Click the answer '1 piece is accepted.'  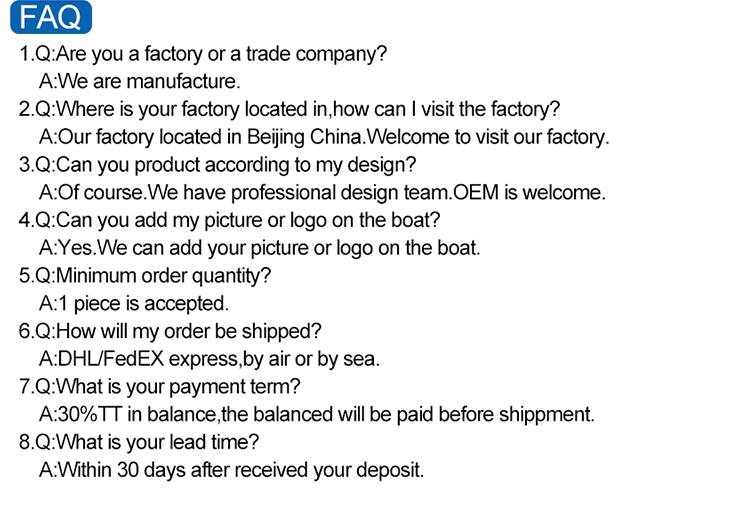134,302
